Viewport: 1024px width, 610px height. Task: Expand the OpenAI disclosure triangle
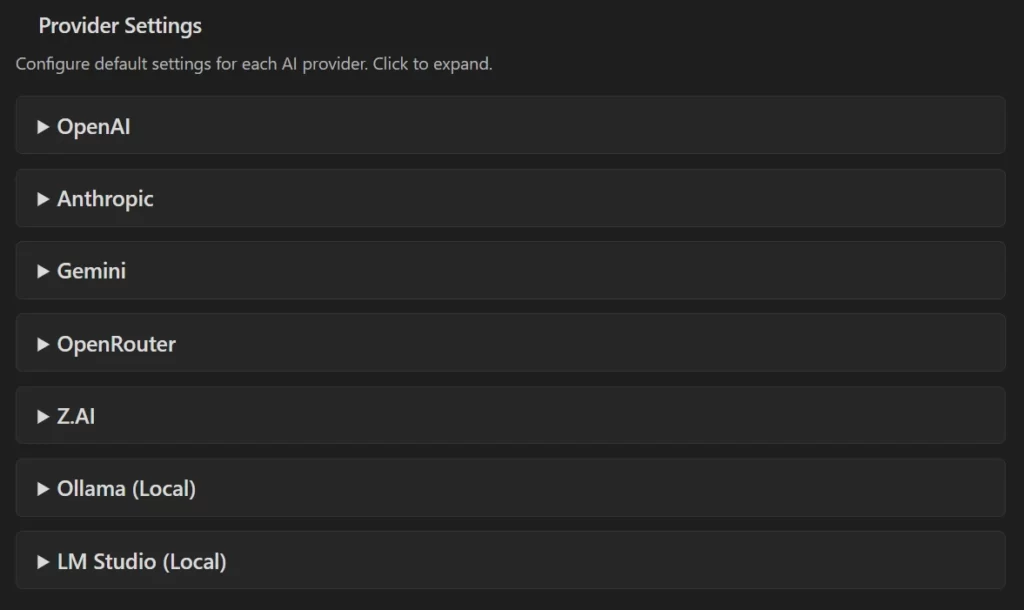coord(43,127)
